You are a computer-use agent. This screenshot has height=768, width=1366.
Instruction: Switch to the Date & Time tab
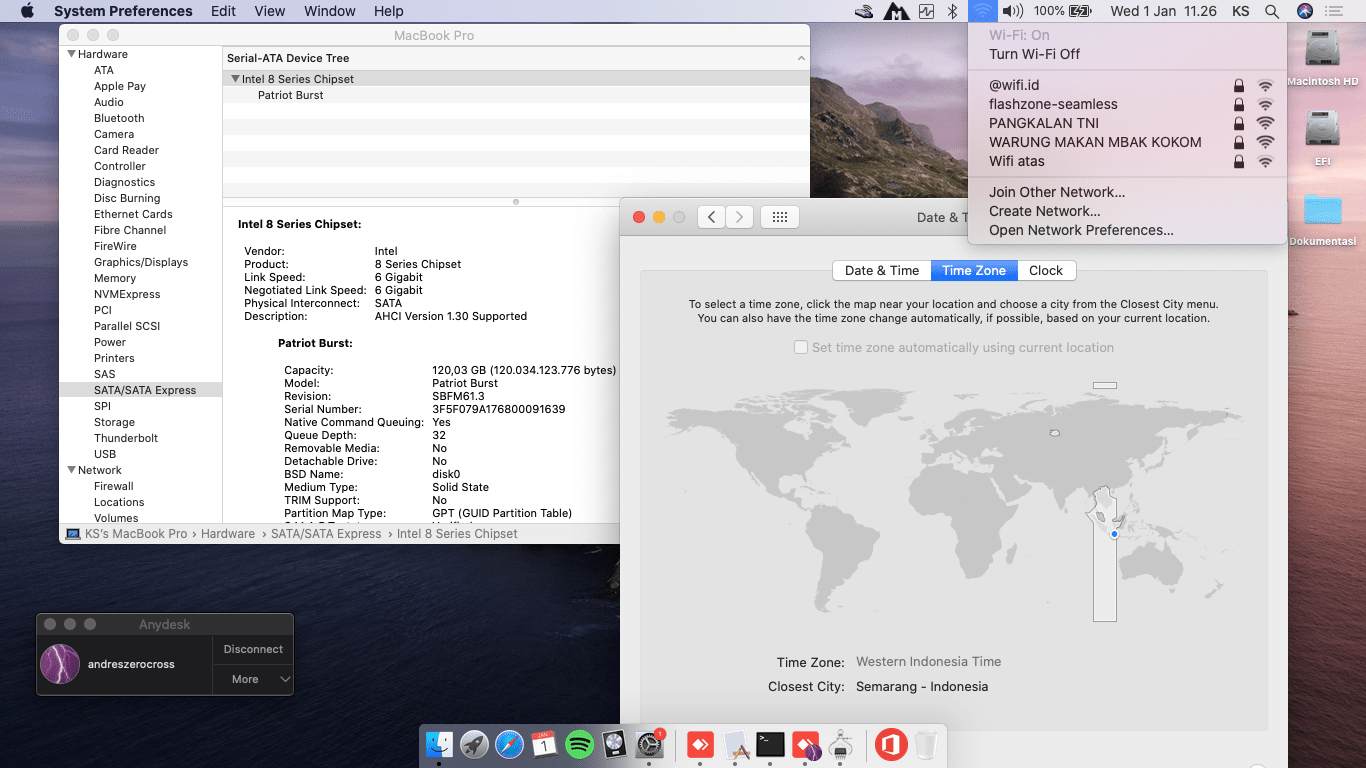(882, 270)
